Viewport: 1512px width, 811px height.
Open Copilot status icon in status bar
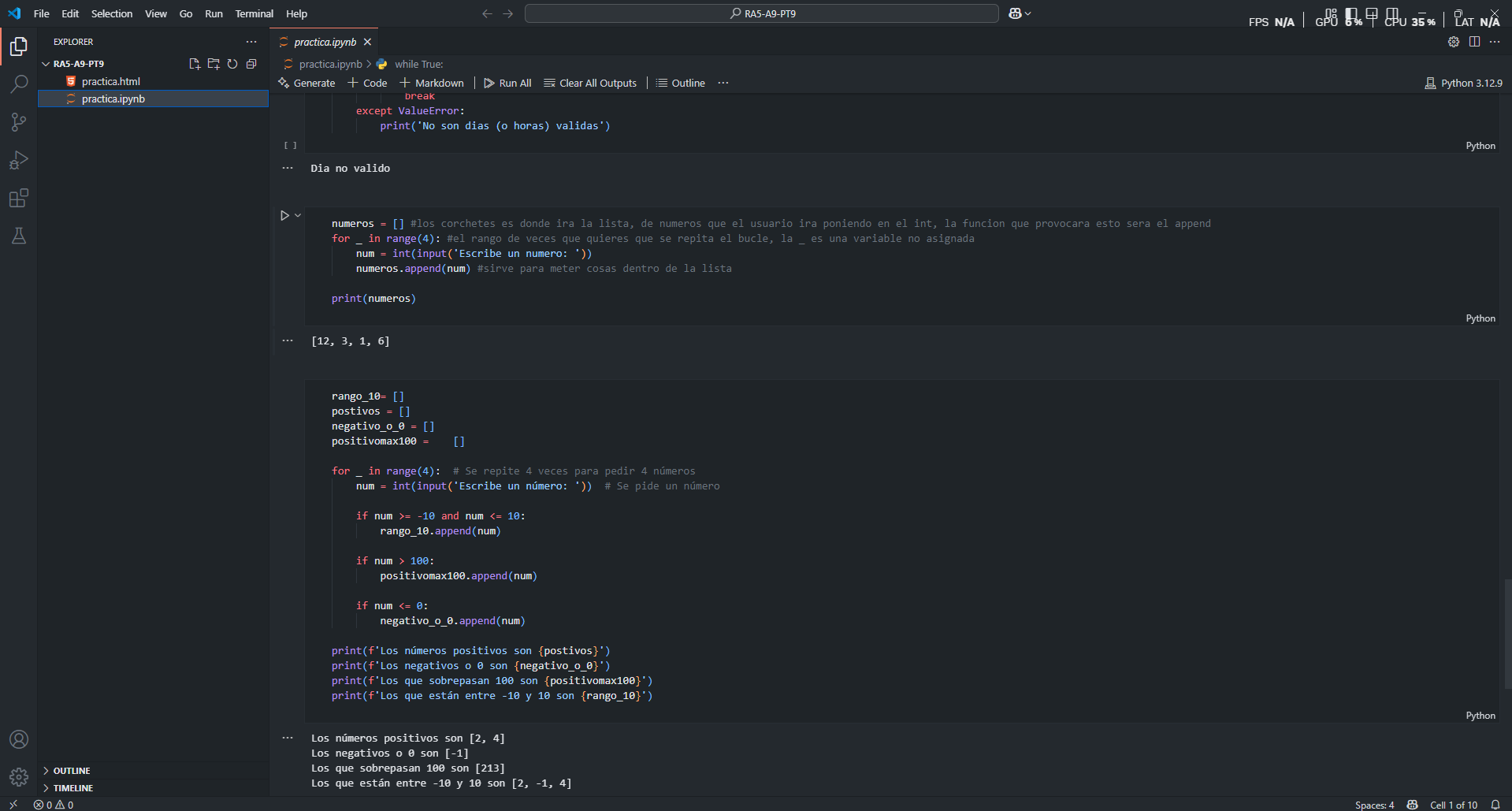1413,805
